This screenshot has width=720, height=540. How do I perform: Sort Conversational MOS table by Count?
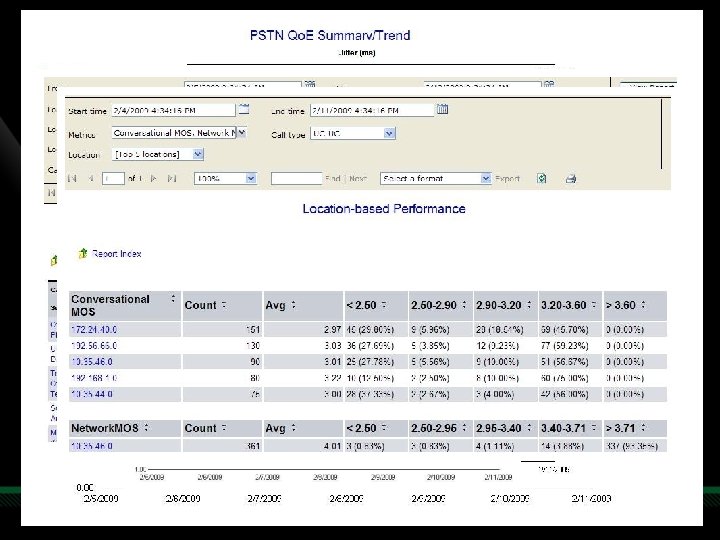[224, 305]
